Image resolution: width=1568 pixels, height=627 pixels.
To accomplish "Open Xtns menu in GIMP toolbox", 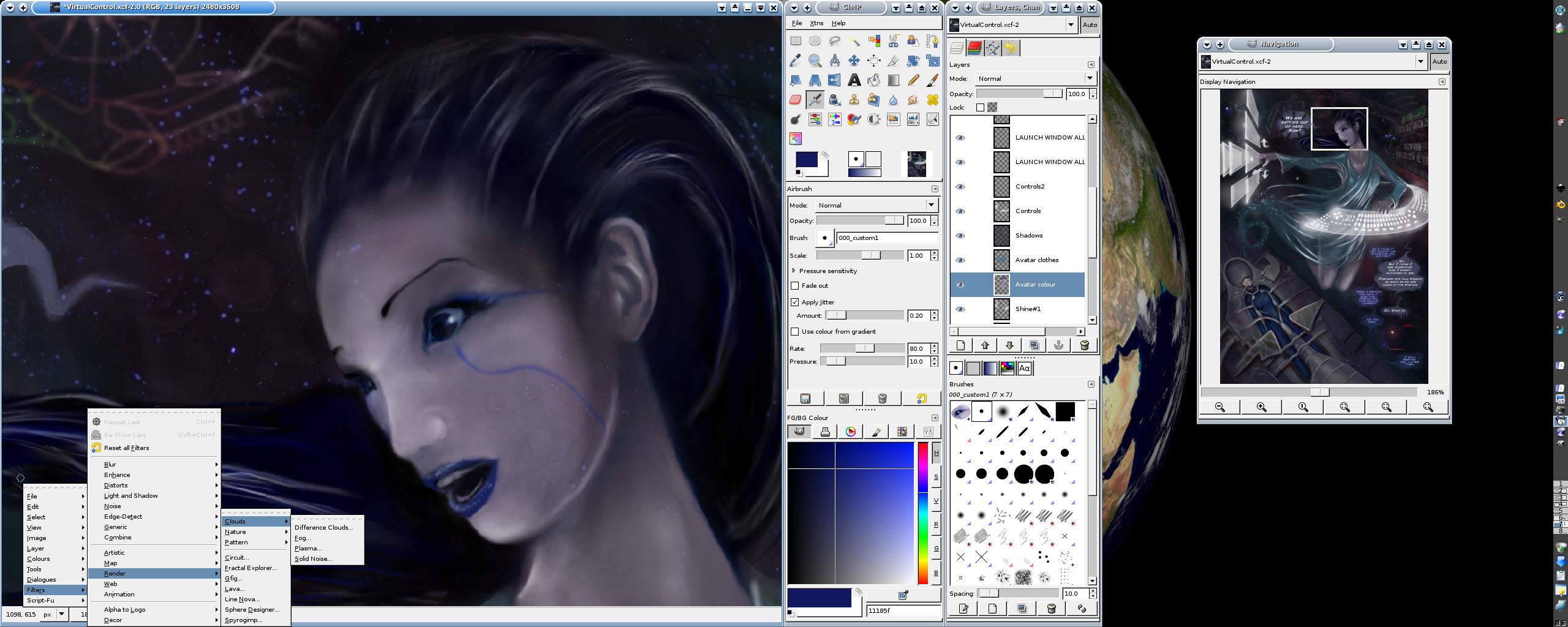I will pos(816,23).
